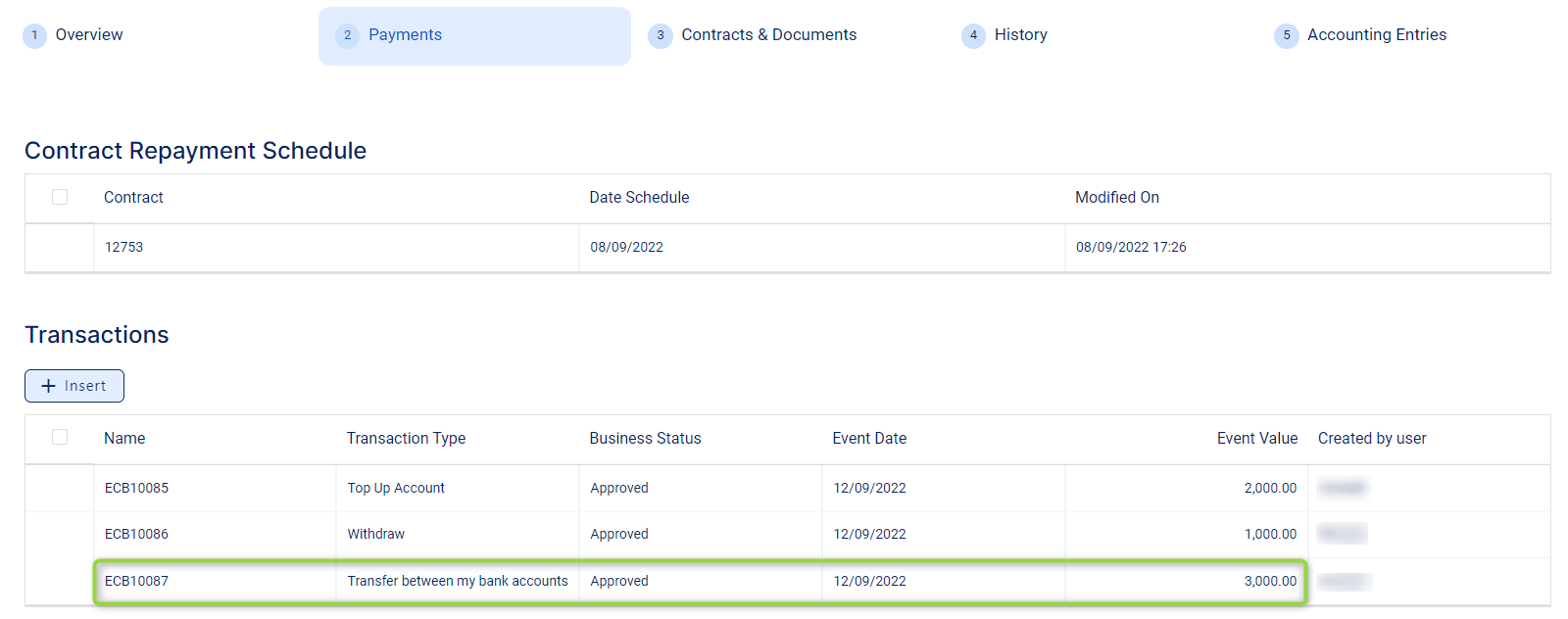Image resolution: width=1568 pixels, height=619 pixels.
Task: Click the step 1 number badge
Action: [x=34, y=36]
